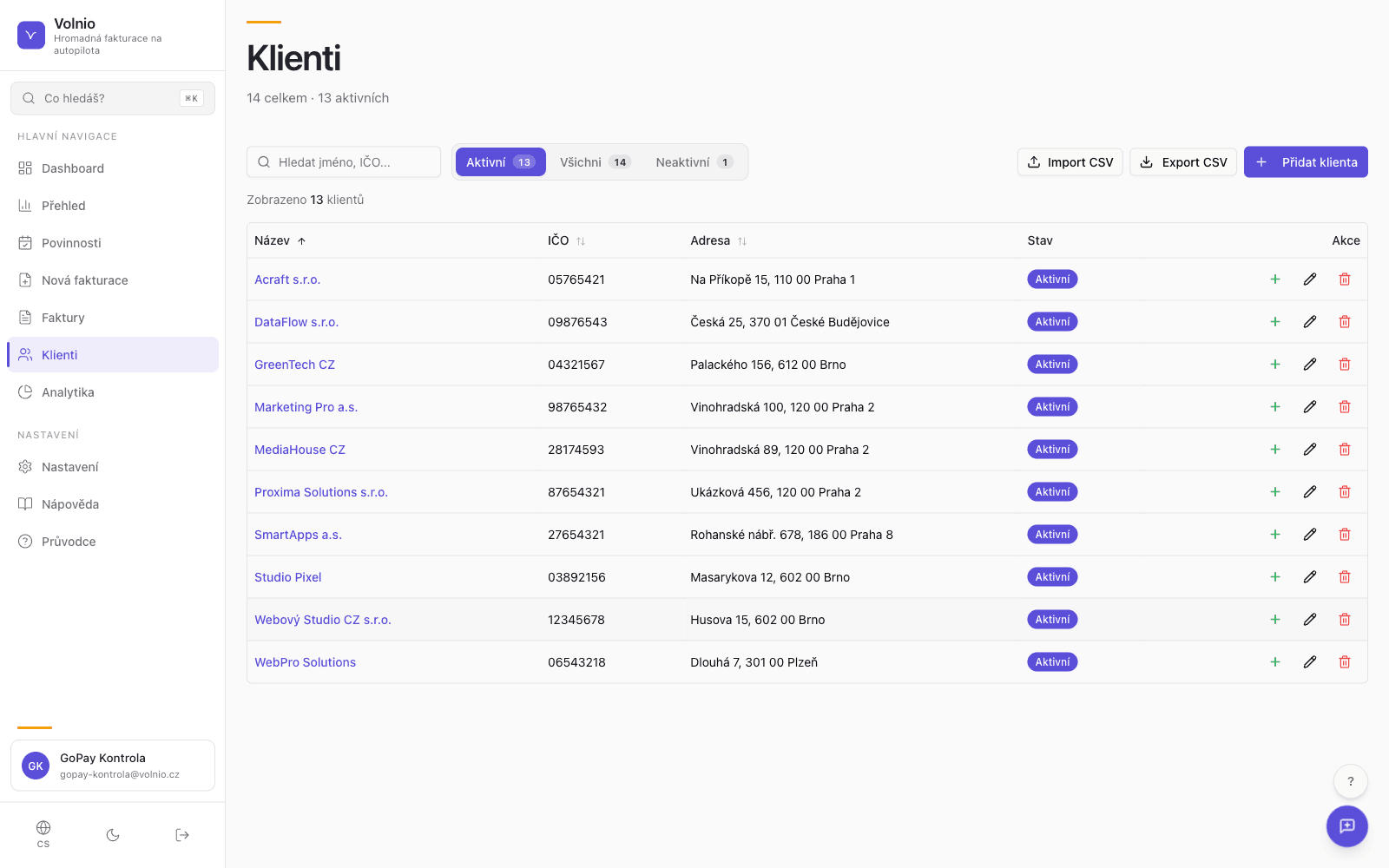
Task: Add invoice for Acraft s.r.o. via plus icon
Action: [1275, 279]
